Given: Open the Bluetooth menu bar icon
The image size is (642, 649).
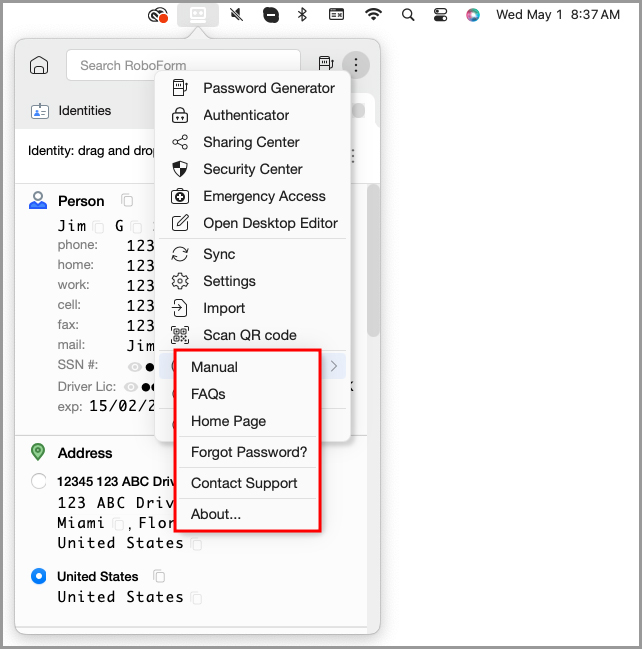Looking at the screenshot, I should point(302,15).
